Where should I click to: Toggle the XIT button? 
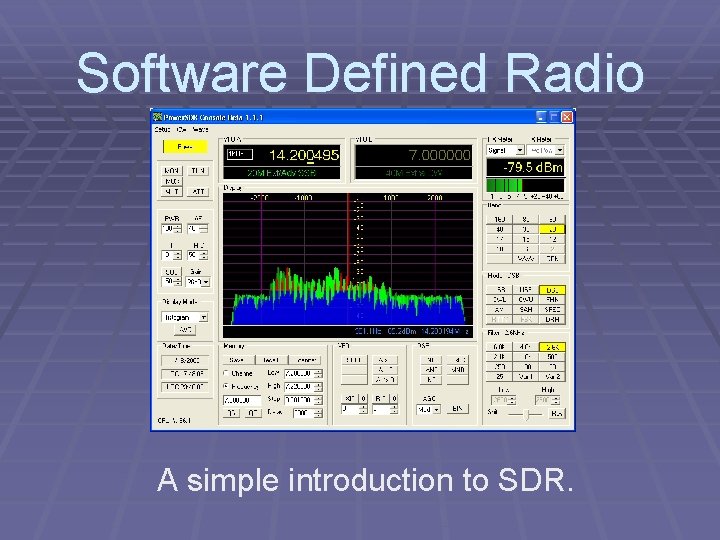coord(350,399)
